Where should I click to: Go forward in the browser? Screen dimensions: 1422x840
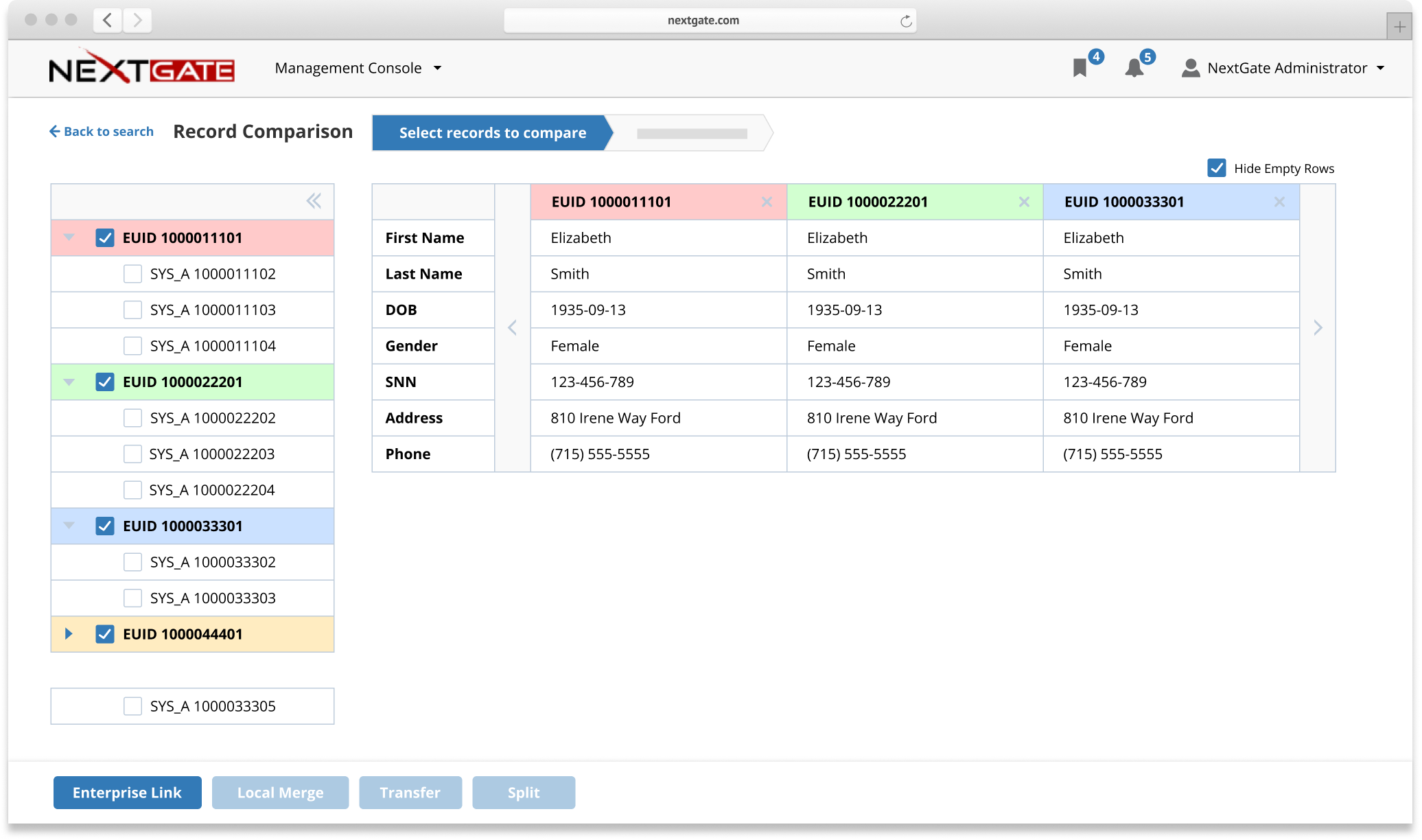[x=137, y=20]
